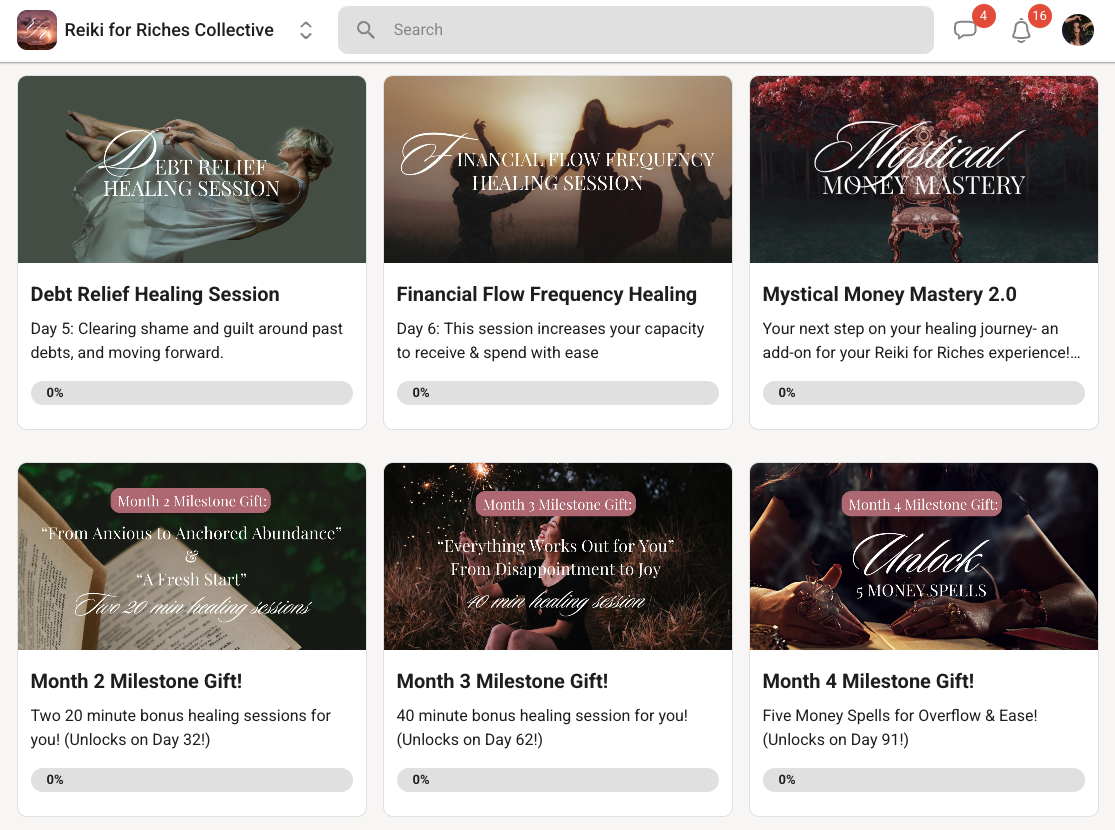Screen dimensions: 1115x830
Task: Open the Month 3 Milestone Gift! title
Action: 502,681
